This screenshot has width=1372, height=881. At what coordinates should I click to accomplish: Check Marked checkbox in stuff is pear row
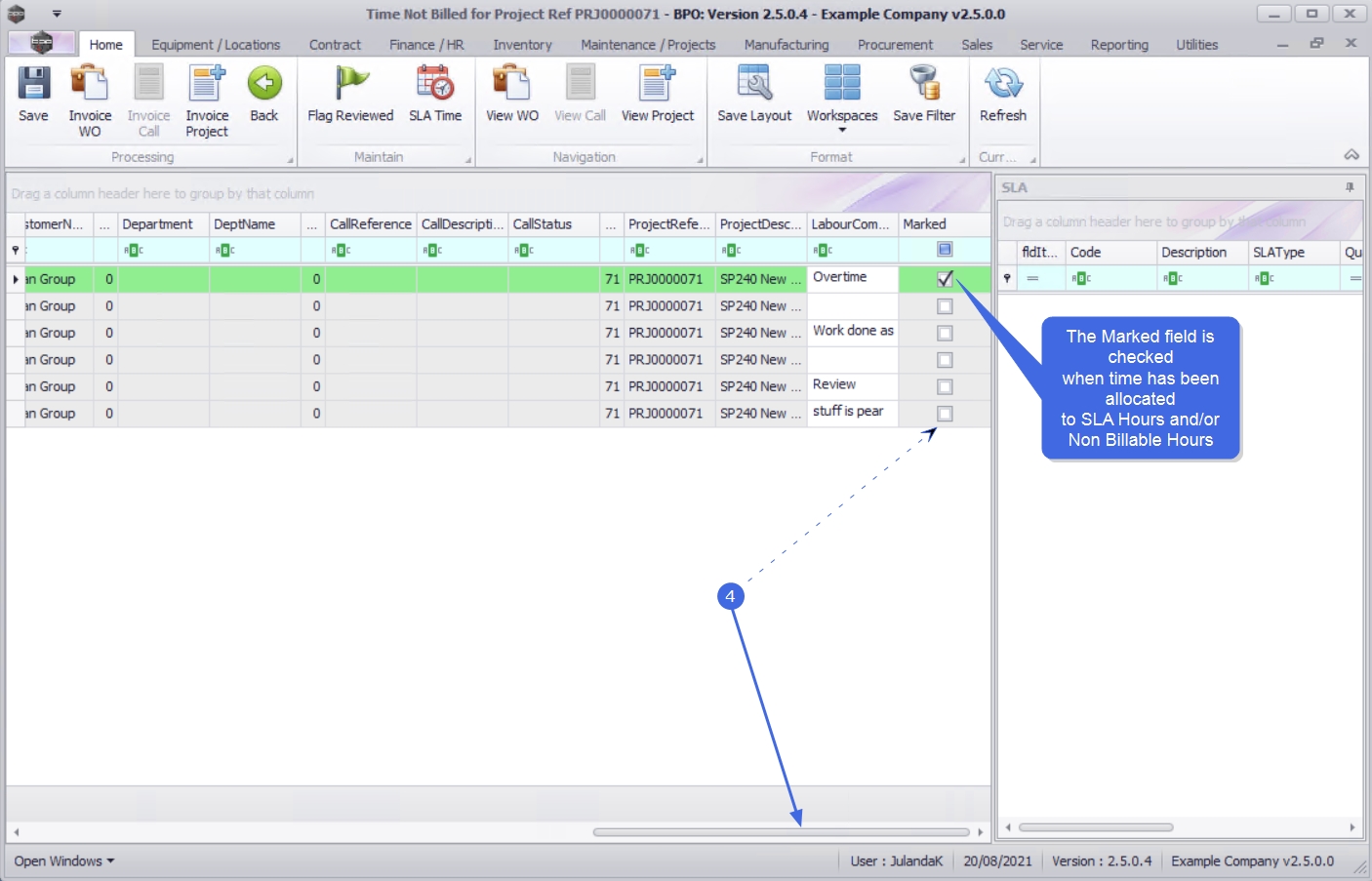[x=945, y=414]
